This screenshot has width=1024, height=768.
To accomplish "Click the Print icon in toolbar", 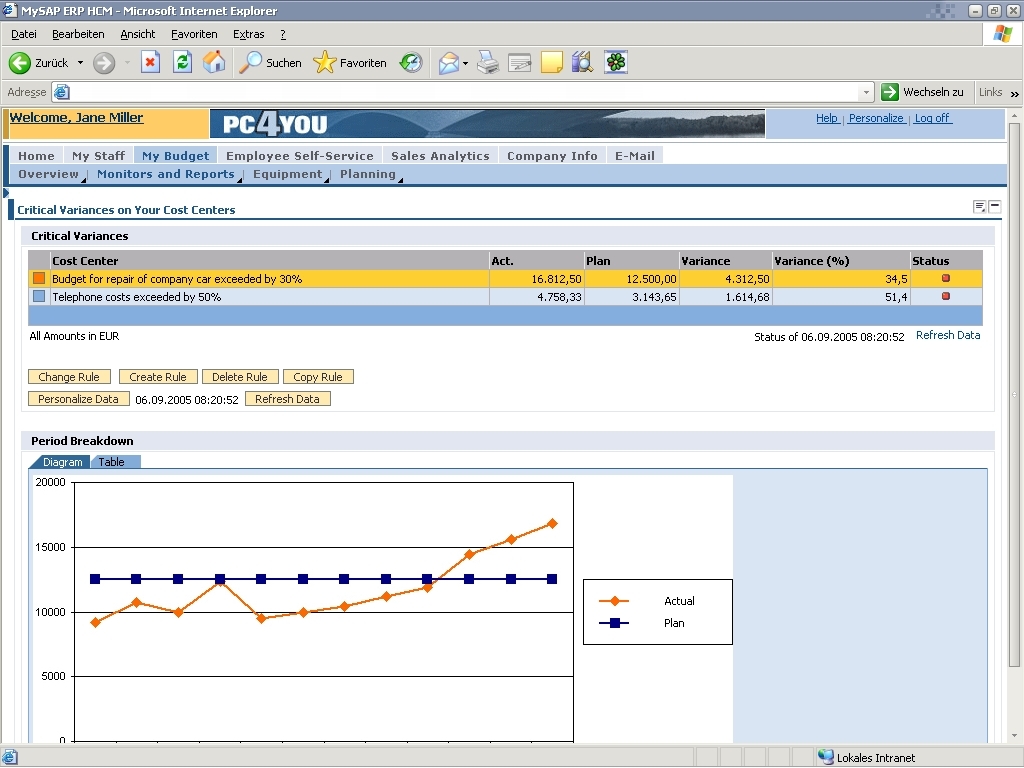I will (x=487, y=63).
